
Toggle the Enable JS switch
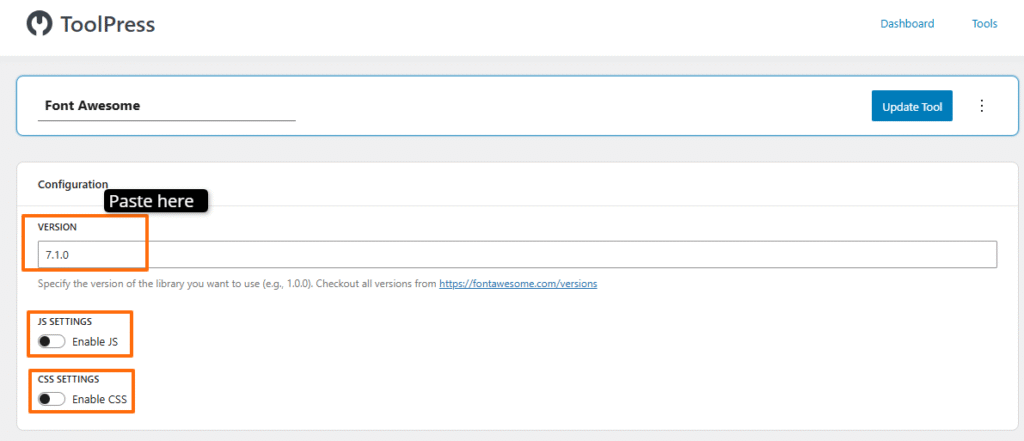pyautogui.click(x=51, y=342)
